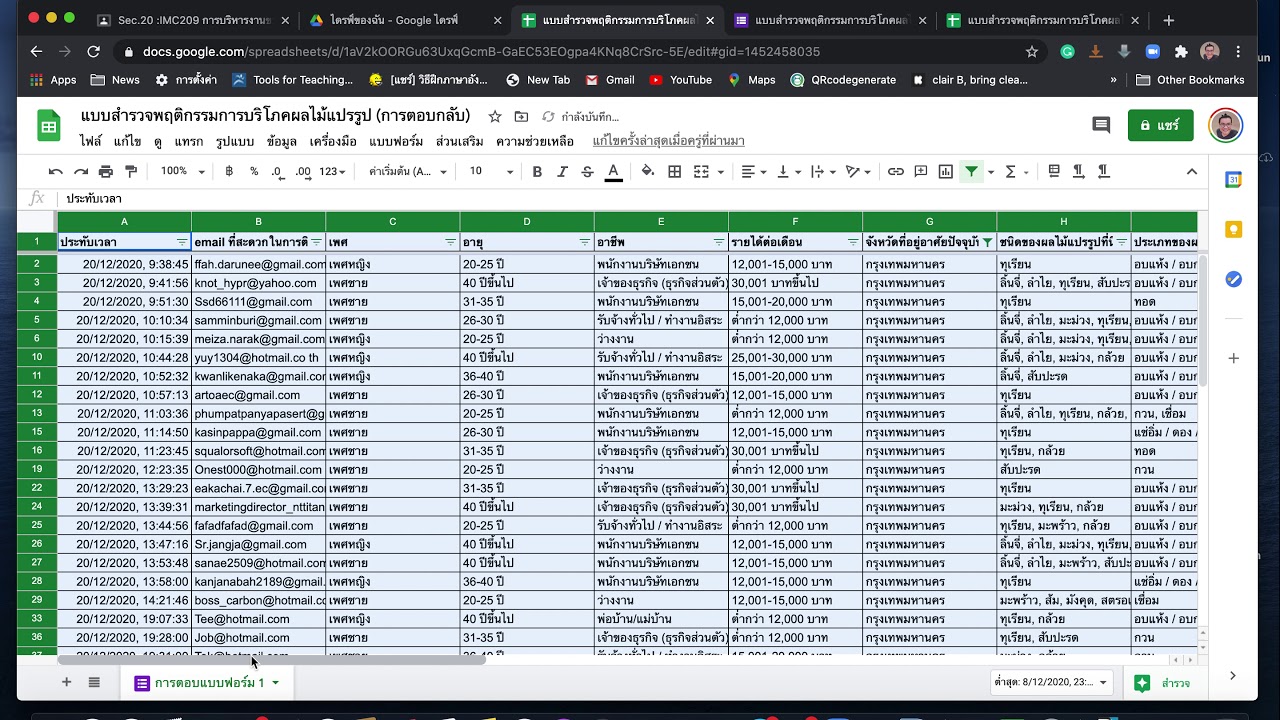Open the ส่วนเสริม menu
1280x720 pixels.
click(x=460, y=142)
